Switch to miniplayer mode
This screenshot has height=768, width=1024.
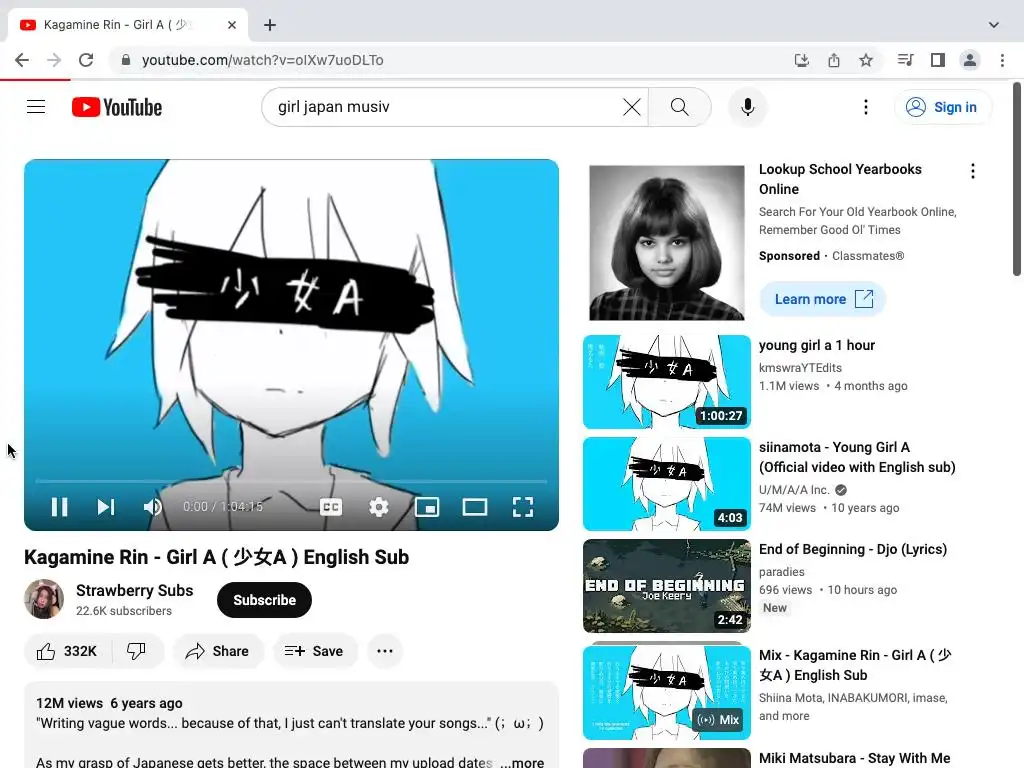(x=427, y=507)
